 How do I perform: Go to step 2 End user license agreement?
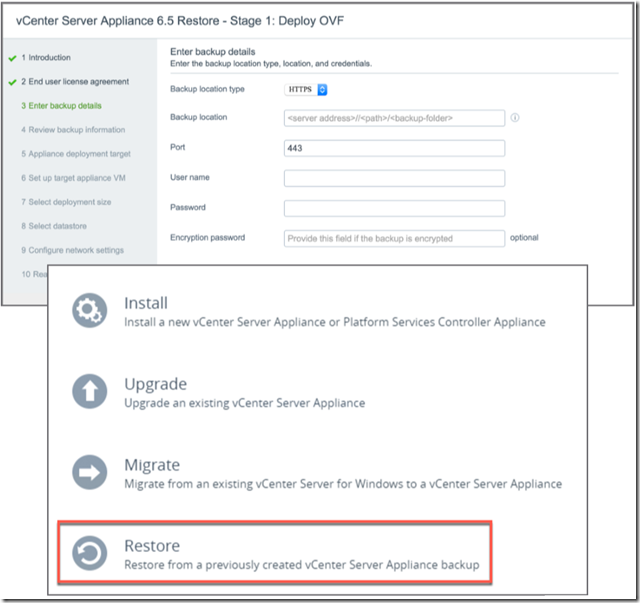75,82
